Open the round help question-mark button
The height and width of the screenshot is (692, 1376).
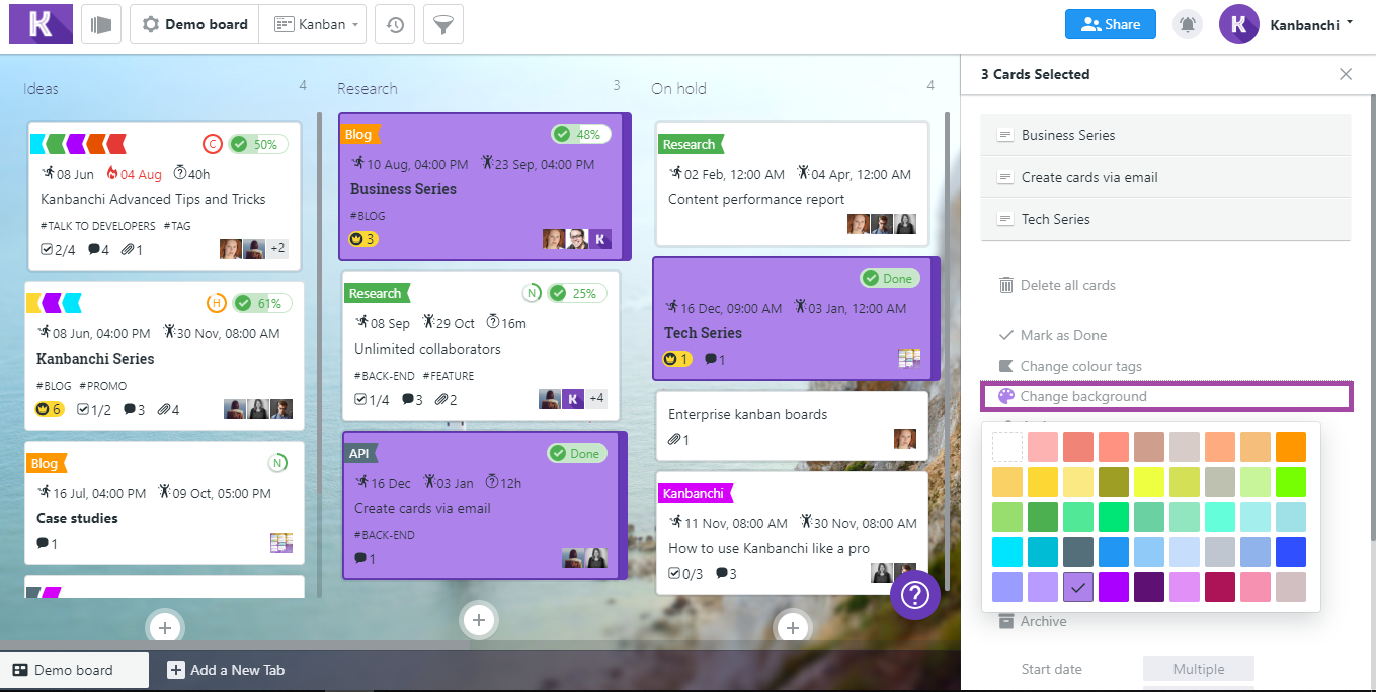(x=915, y=594)
